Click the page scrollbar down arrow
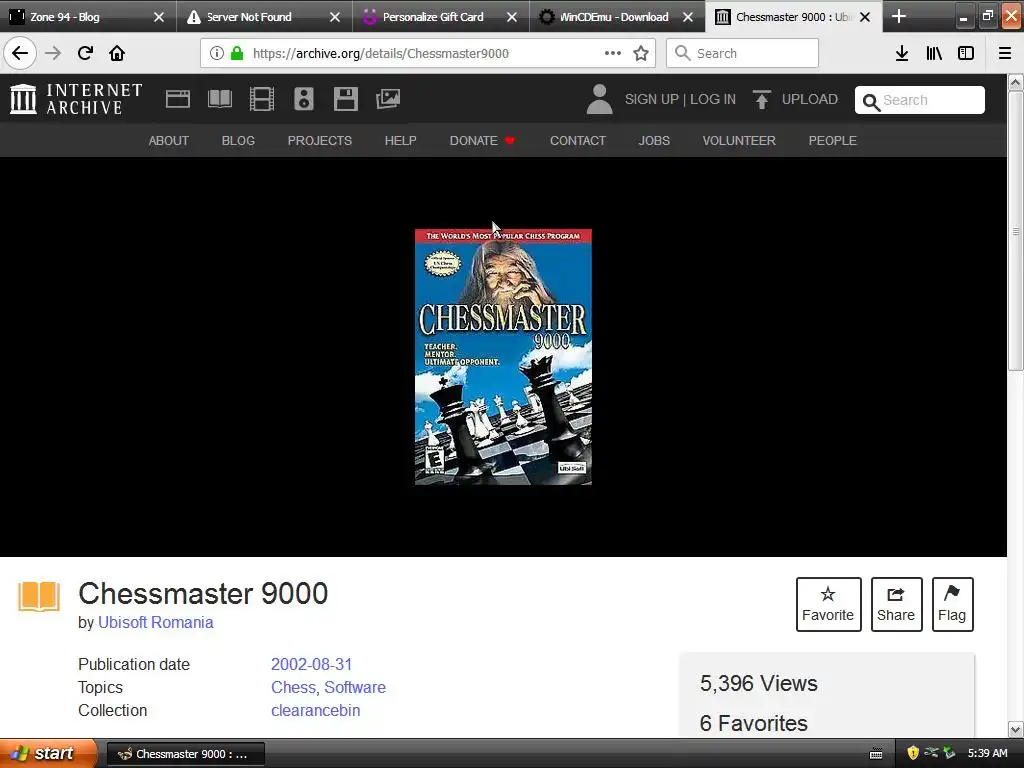1024x768 pixels. click(x=1016, y=729)
